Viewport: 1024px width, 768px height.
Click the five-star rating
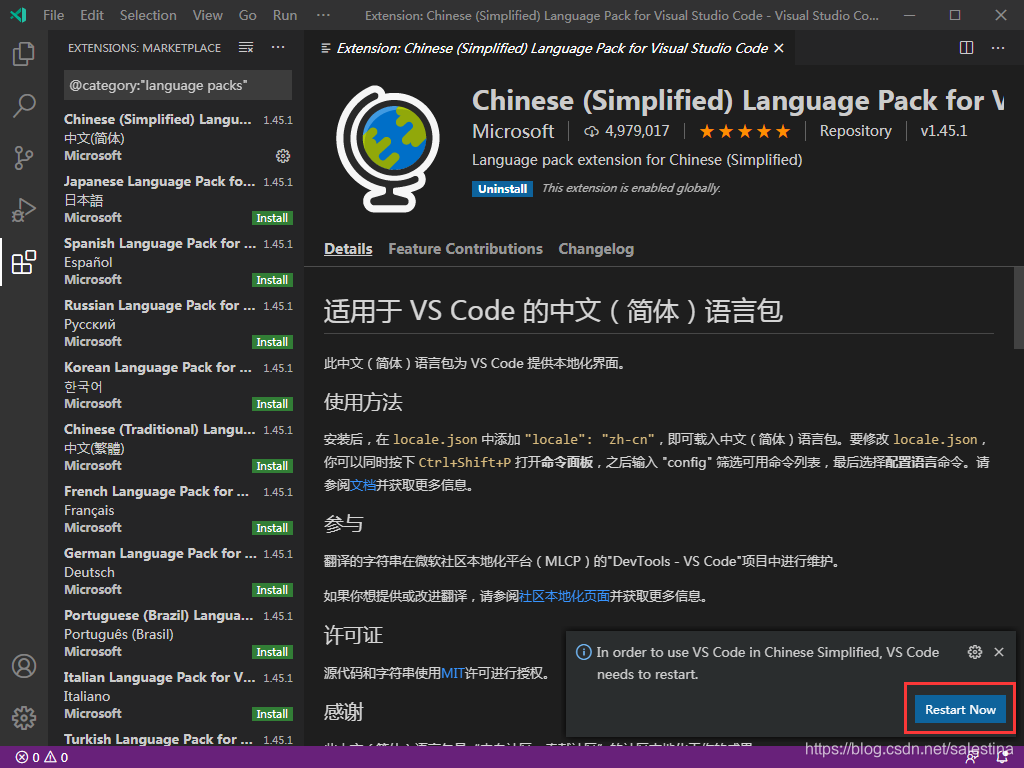[x=744, y=132]
